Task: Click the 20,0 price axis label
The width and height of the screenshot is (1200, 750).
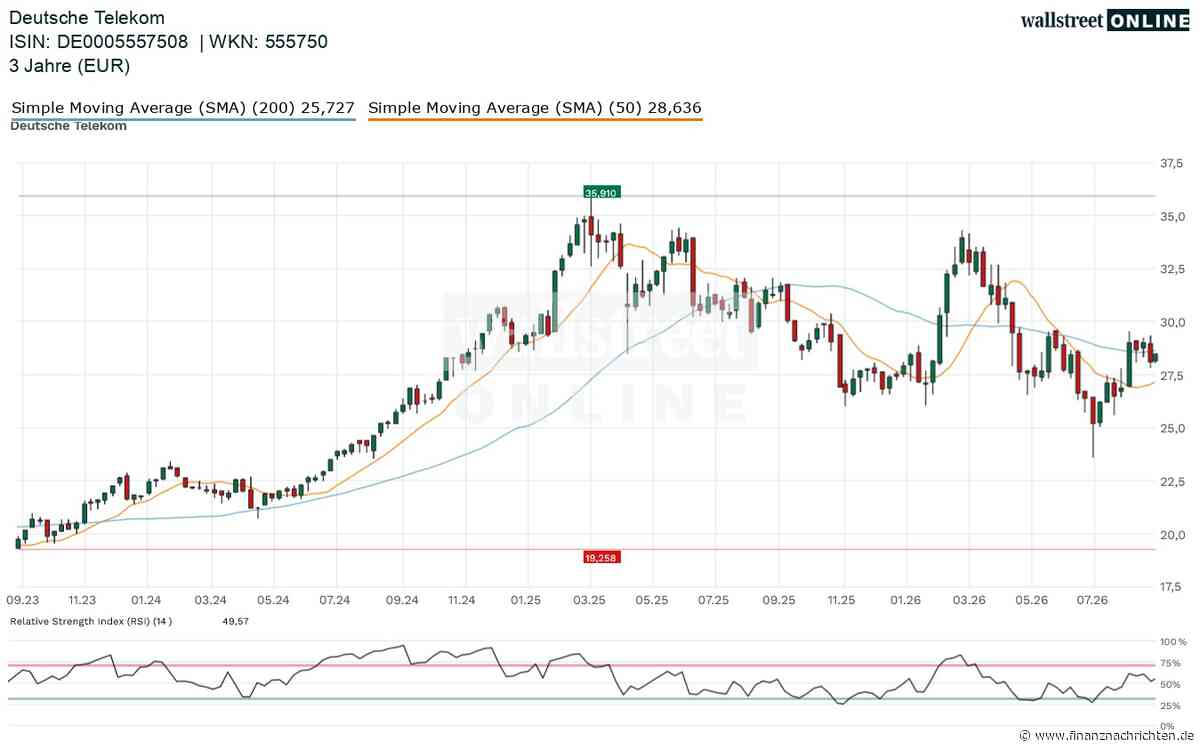Action: click(x=1171, y=534)
